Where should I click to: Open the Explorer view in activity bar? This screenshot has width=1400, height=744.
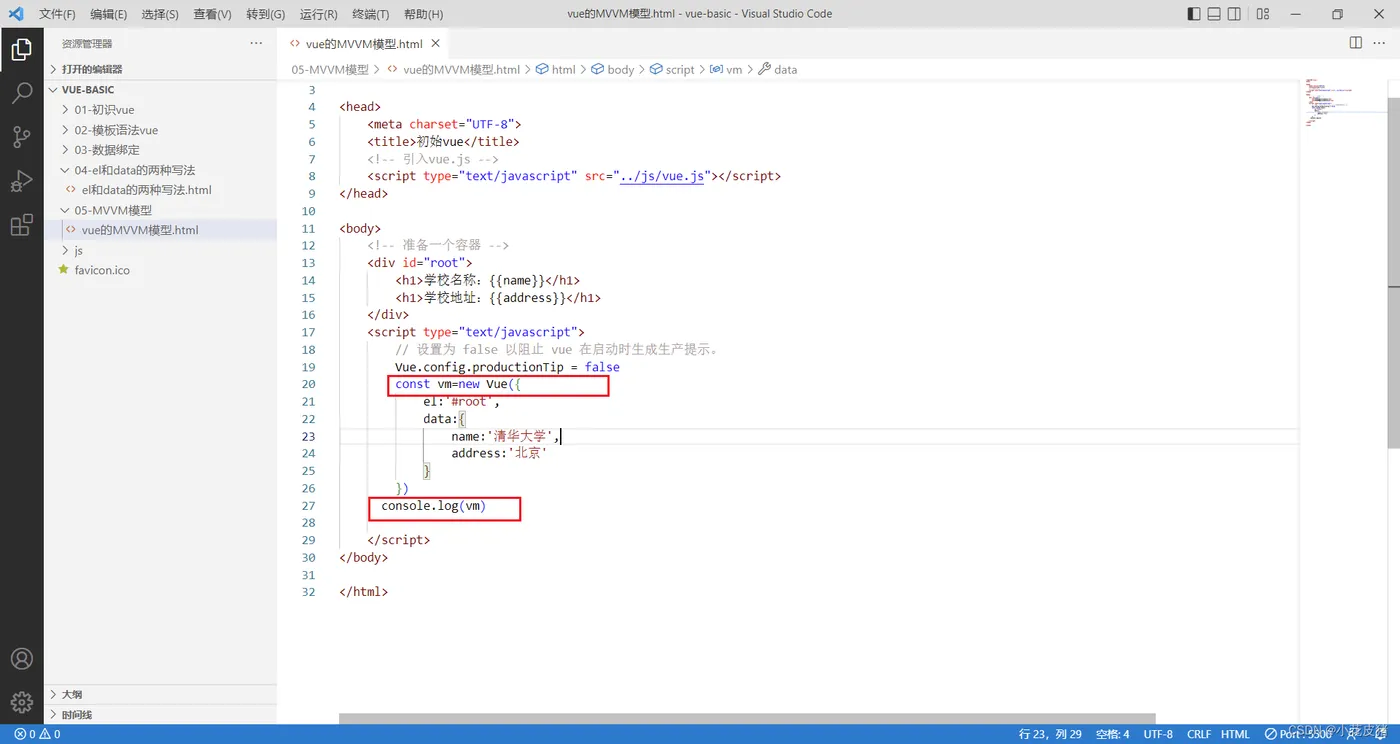[x=21, y=49]
